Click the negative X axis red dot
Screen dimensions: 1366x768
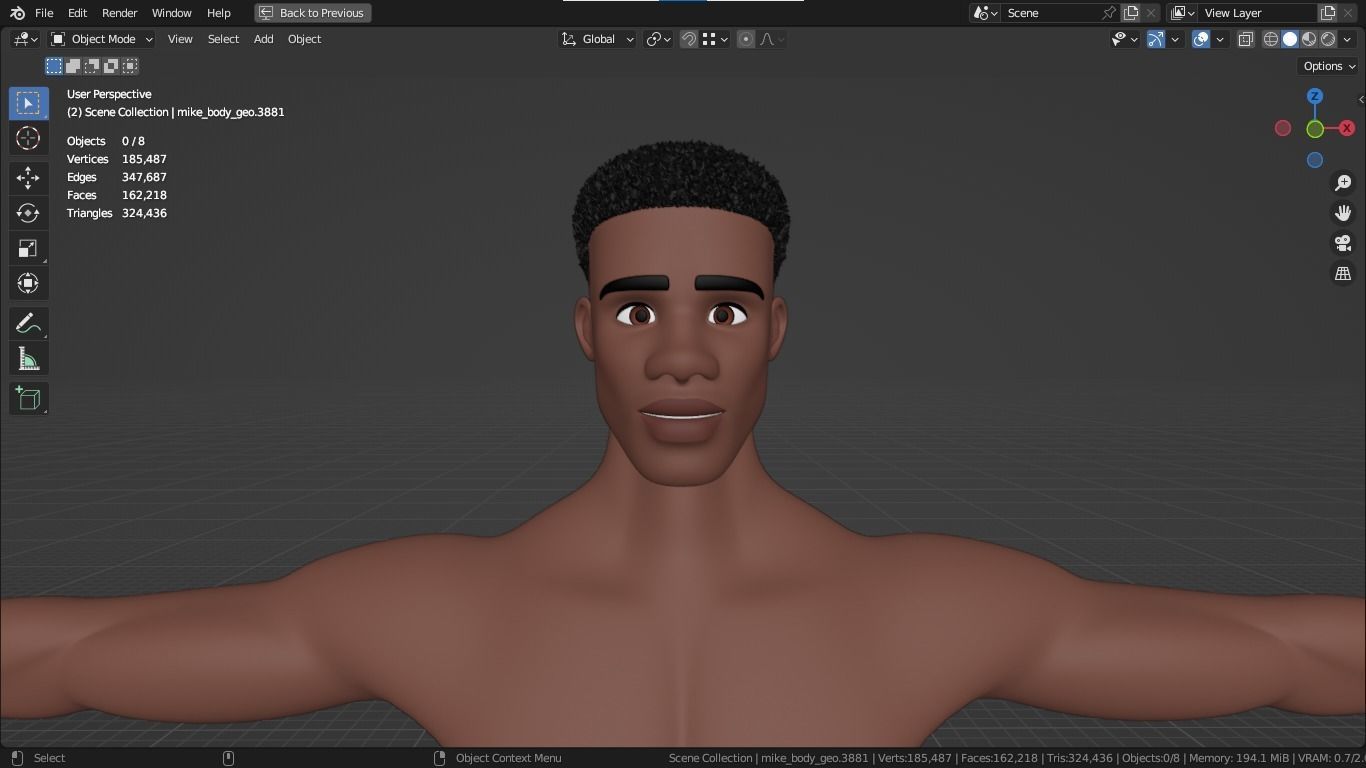[1283, 128]
